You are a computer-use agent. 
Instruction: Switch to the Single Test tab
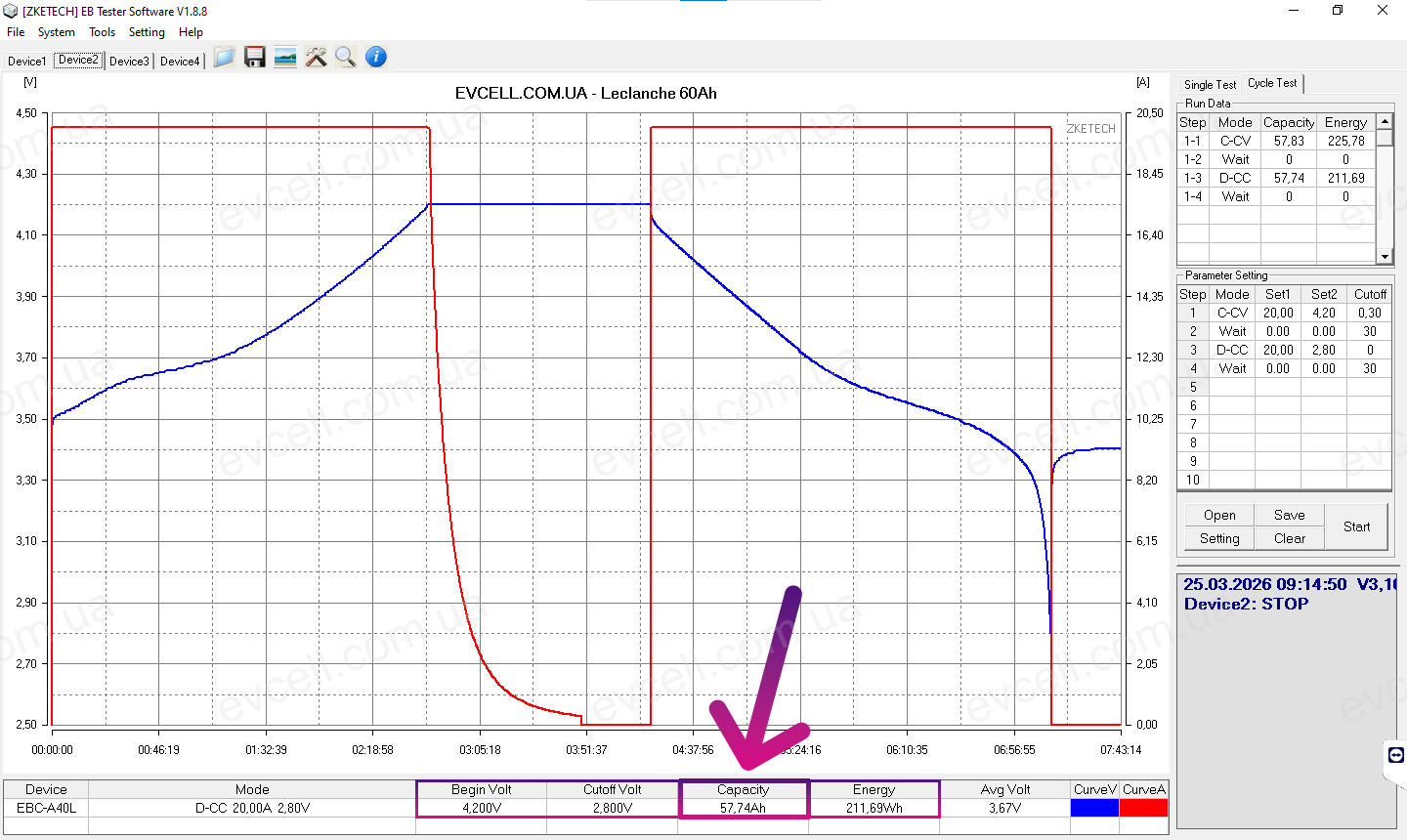point(1210,85)
